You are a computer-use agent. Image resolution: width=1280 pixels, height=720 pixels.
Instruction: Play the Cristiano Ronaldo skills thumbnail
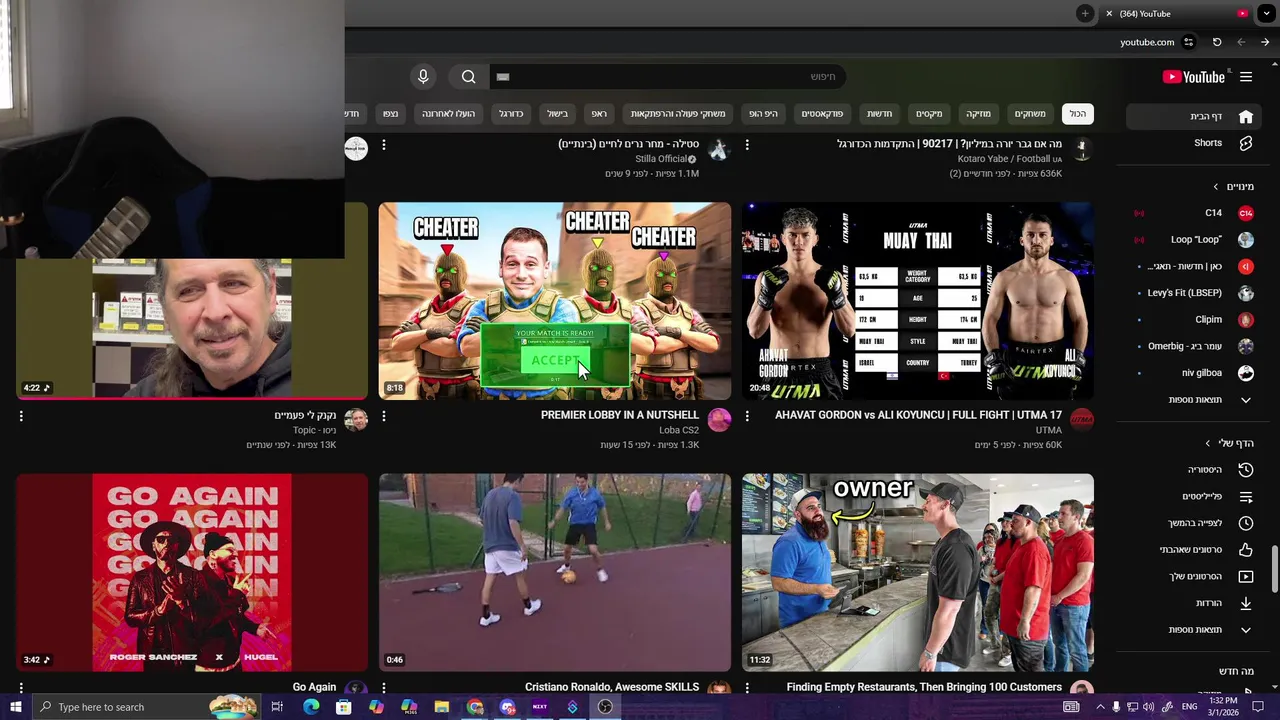tap(555, 572)
